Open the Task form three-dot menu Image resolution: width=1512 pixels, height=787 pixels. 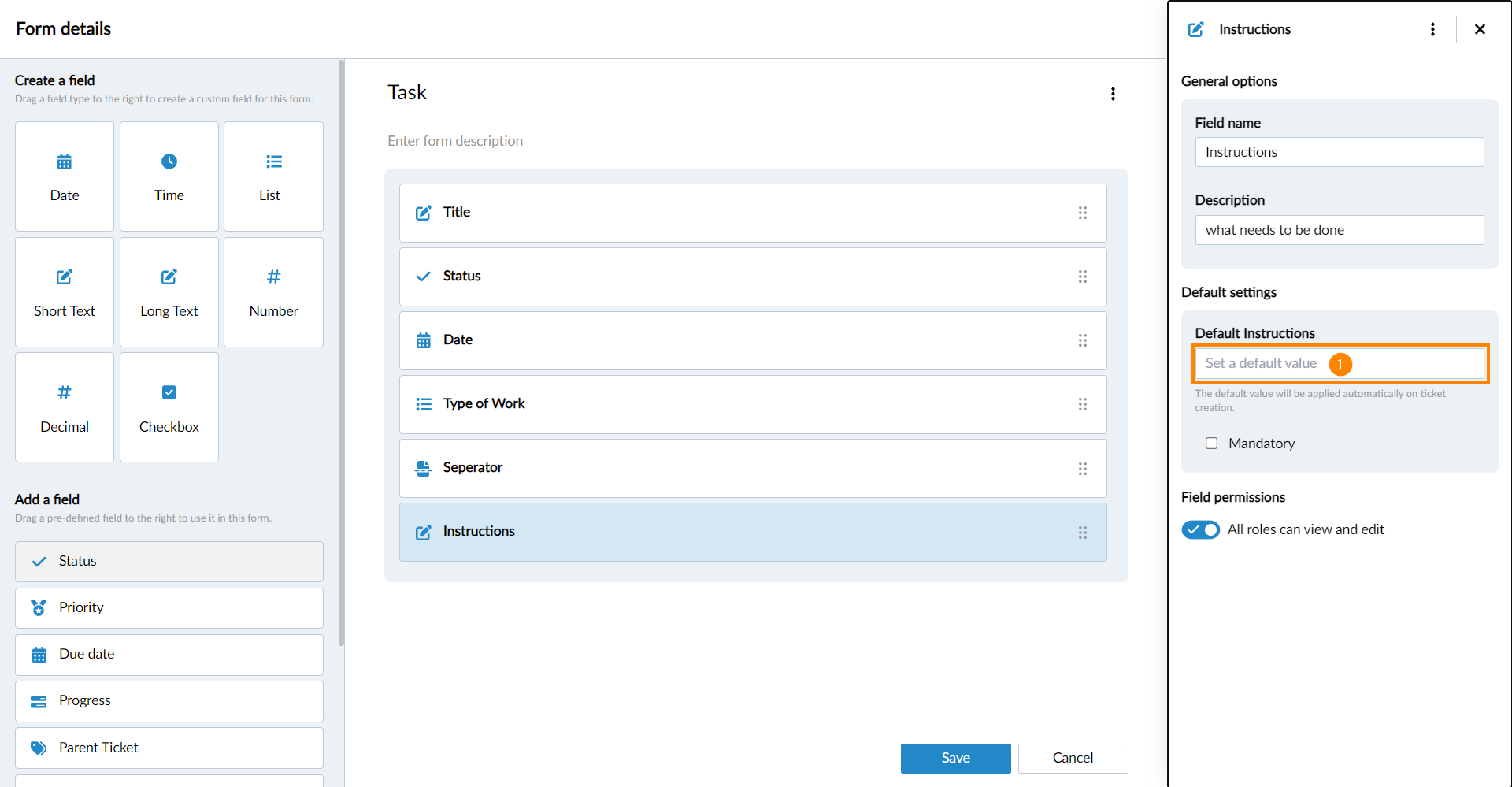coord(1113,94)
